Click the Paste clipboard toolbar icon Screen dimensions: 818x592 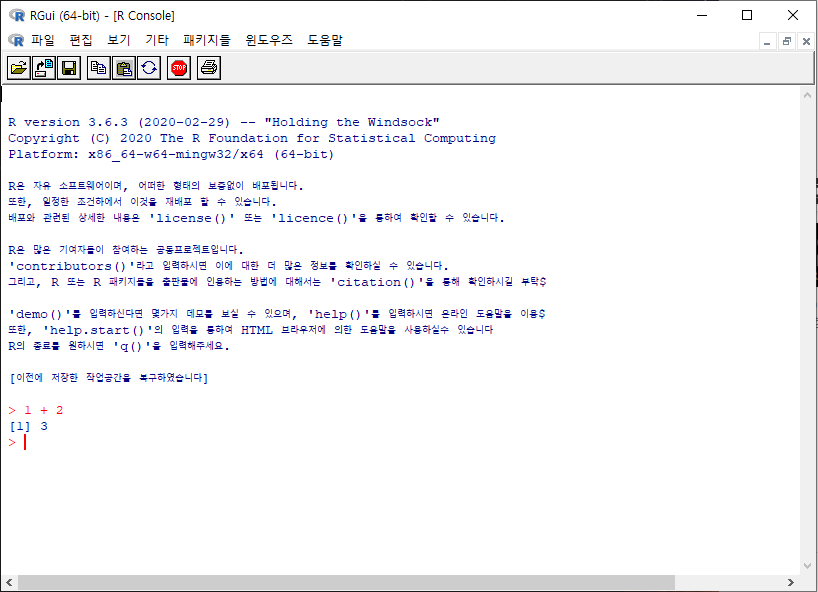pos(124,68)
